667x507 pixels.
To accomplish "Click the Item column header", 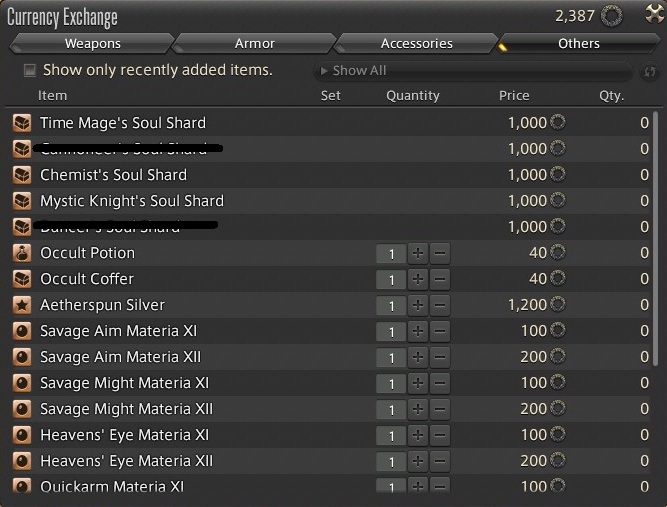I will click(52, 95).
